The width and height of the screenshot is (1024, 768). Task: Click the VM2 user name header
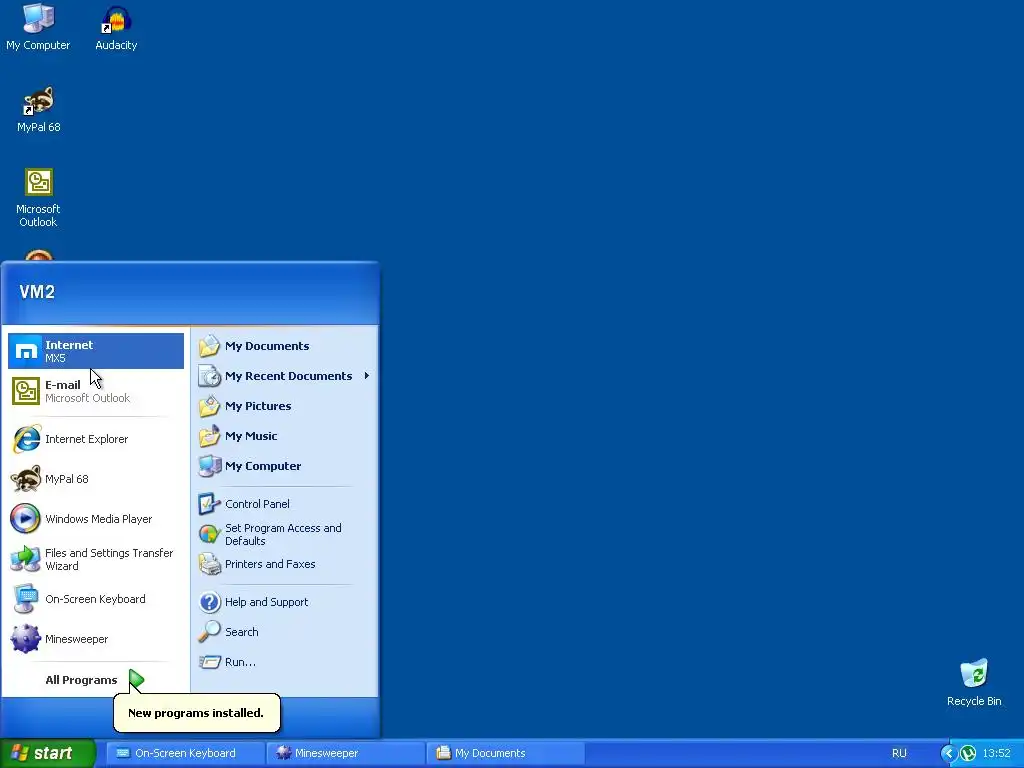(37, 292)
